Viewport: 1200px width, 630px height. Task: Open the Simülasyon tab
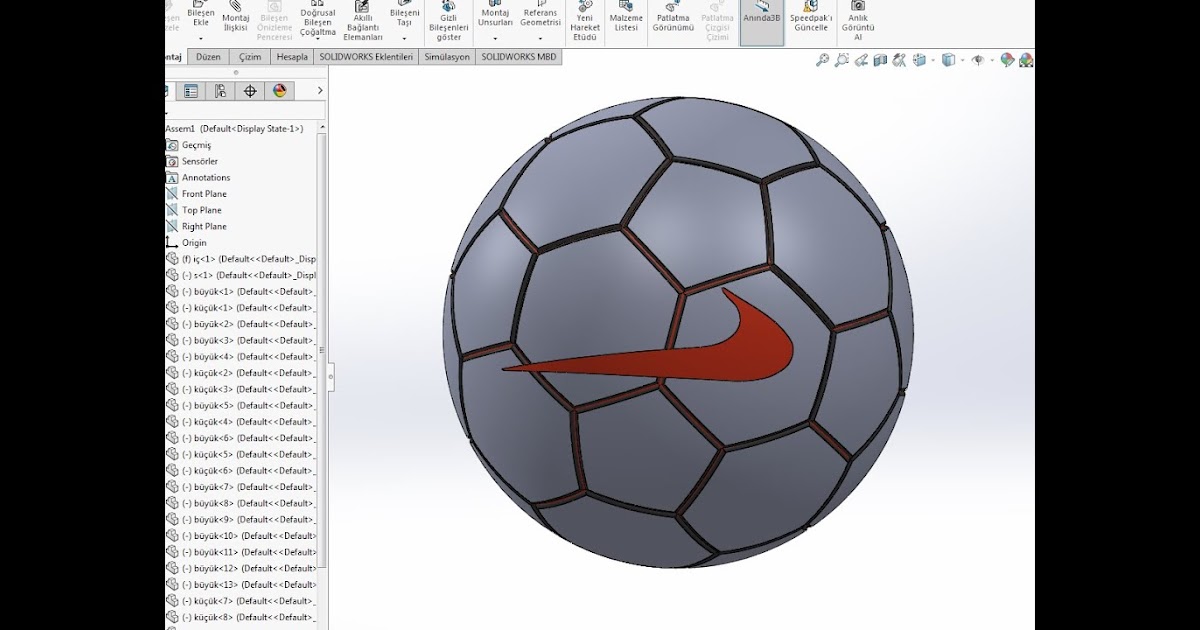tap(447, 58)
